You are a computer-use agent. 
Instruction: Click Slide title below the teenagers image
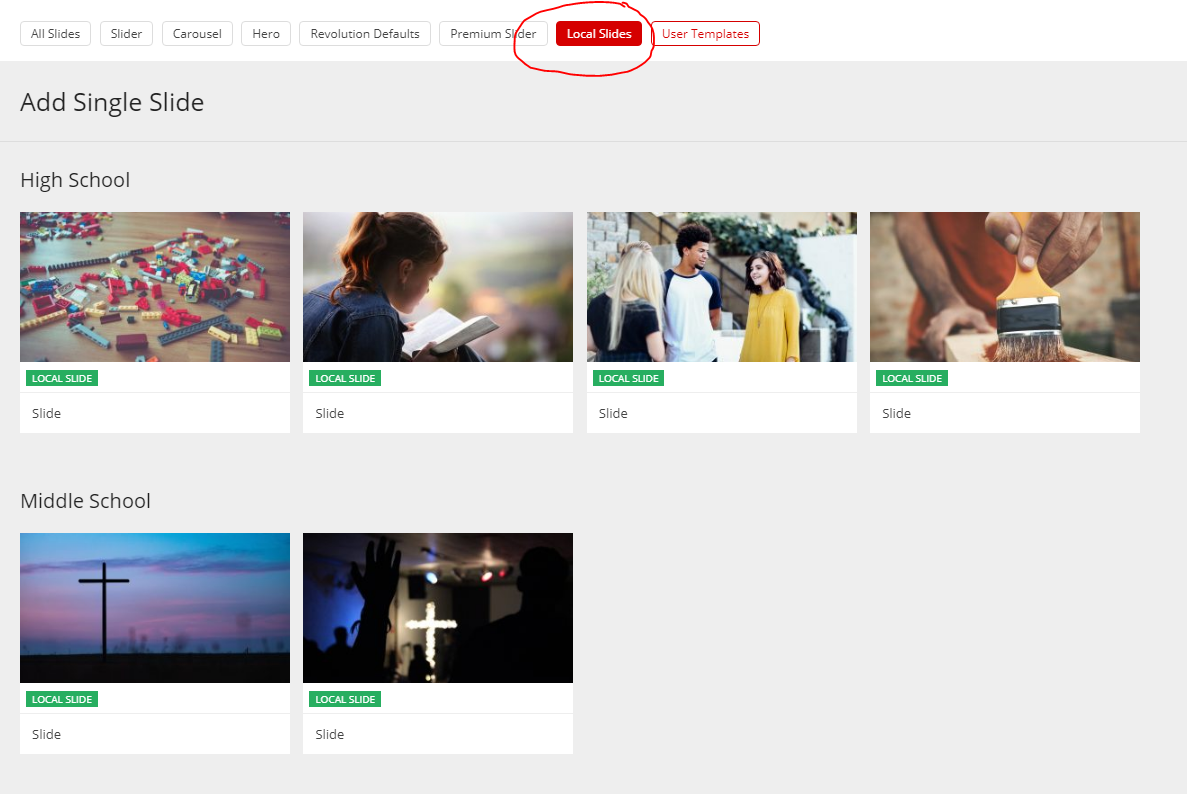click(x=613, y=414)
